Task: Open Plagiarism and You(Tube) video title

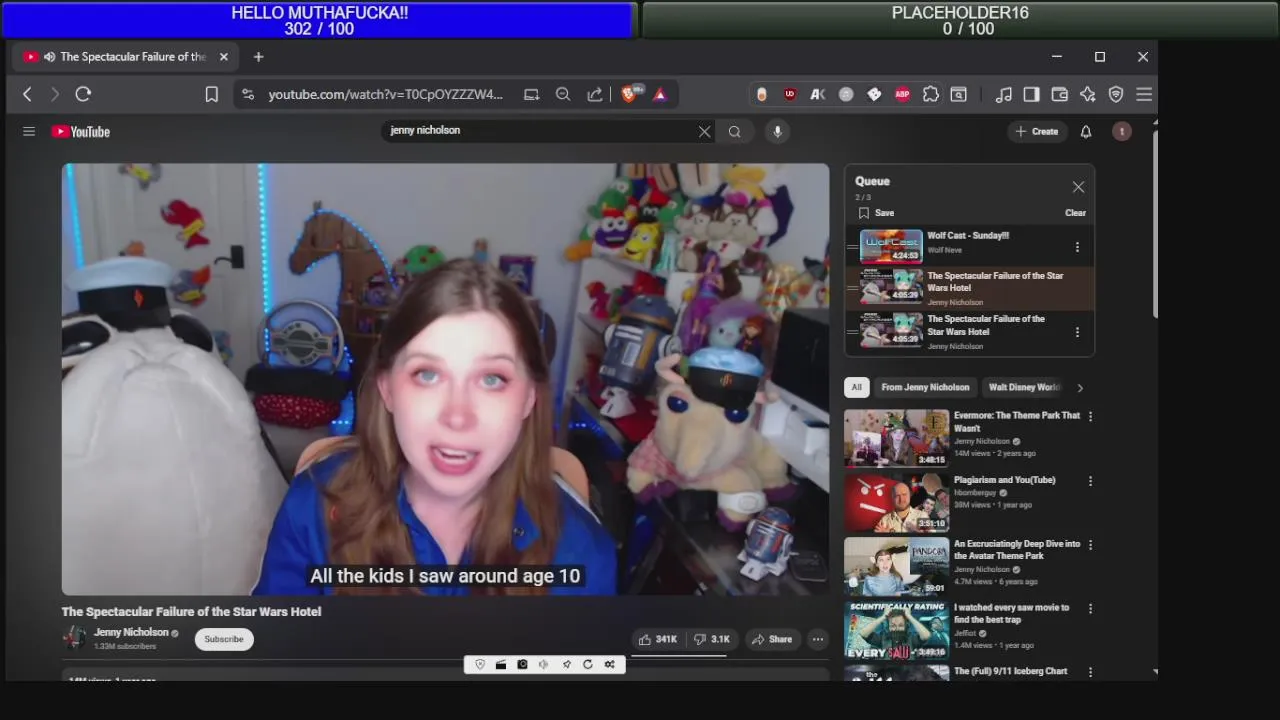Action: [1004, 480]
